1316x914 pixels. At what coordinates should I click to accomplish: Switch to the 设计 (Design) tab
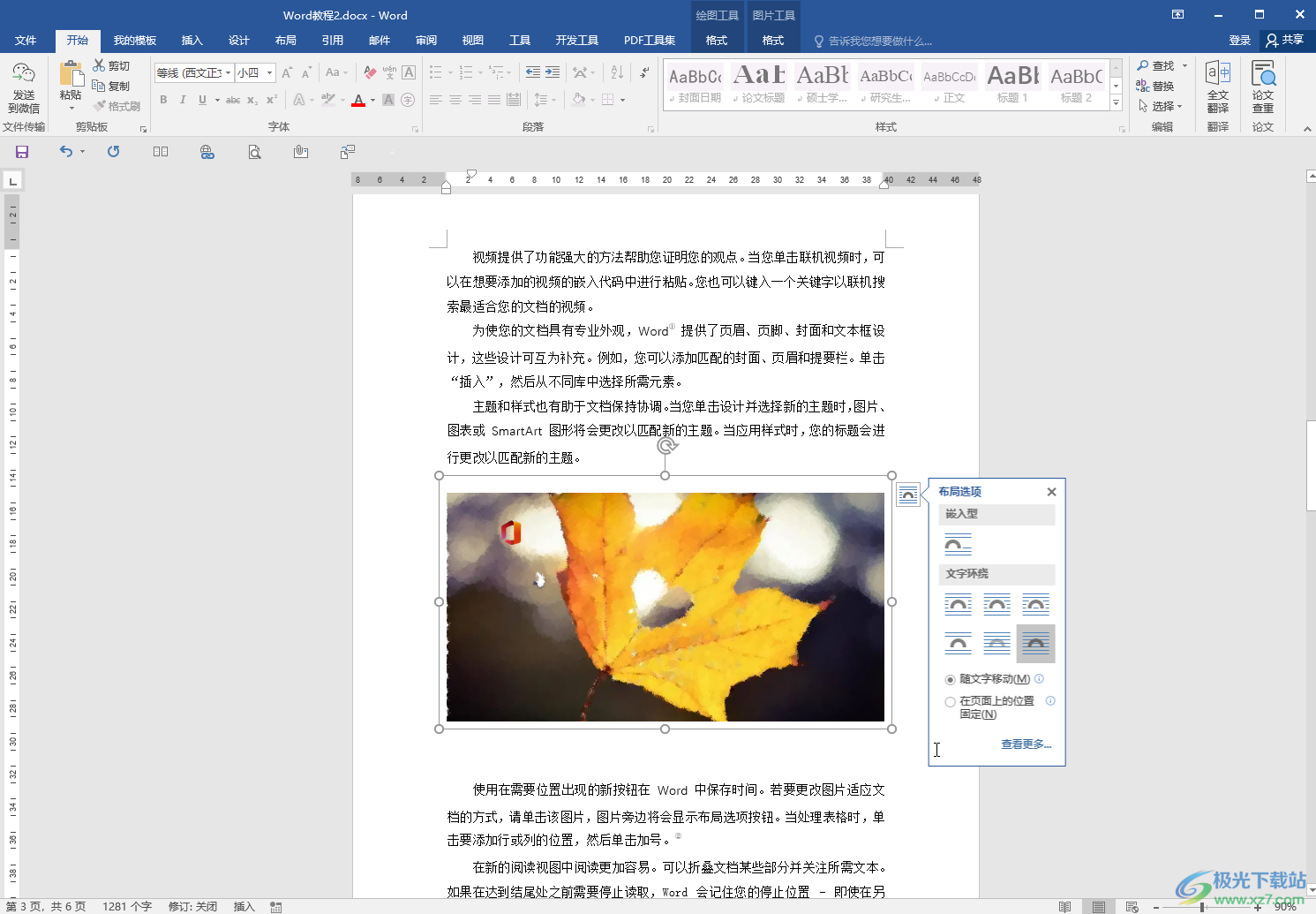click(x=239, y=41)
